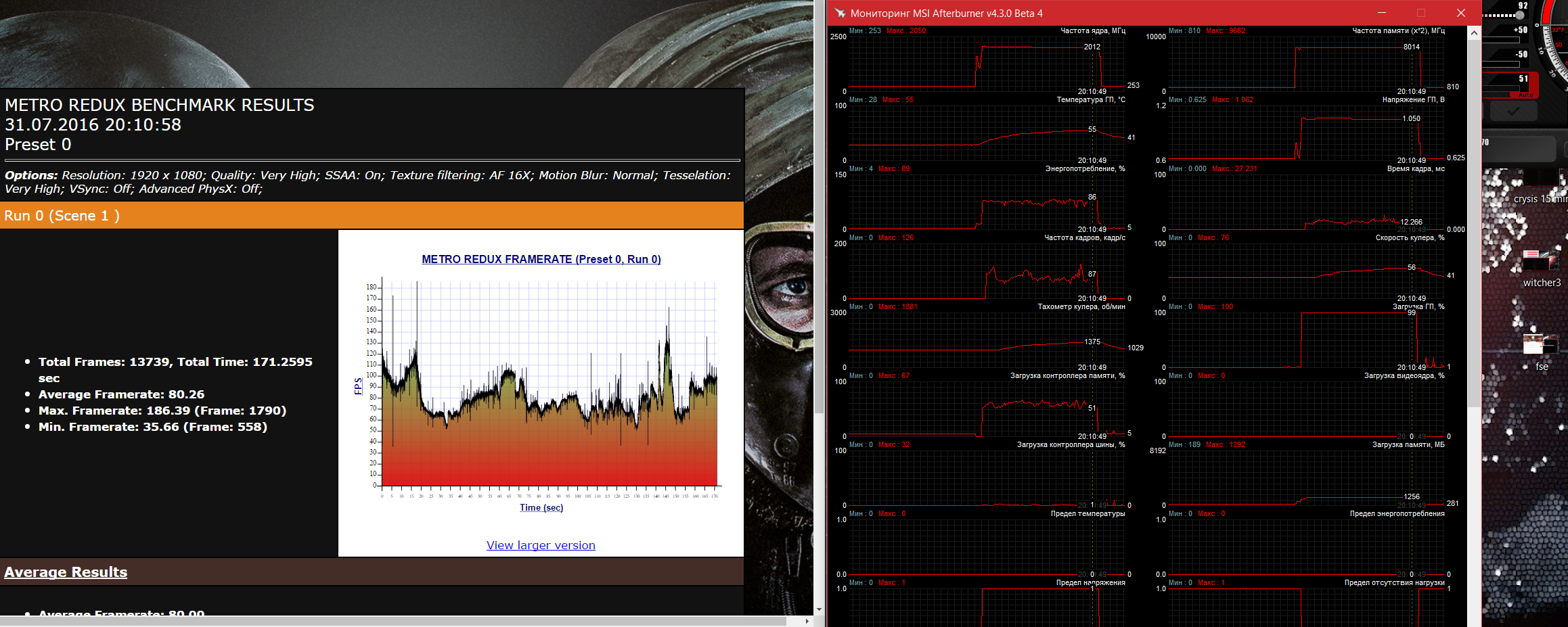Minimize the MSI Afterburner monitoring window
Image resolution: width=1568 pixels, height=627 pixels.
pos(1382,13)
